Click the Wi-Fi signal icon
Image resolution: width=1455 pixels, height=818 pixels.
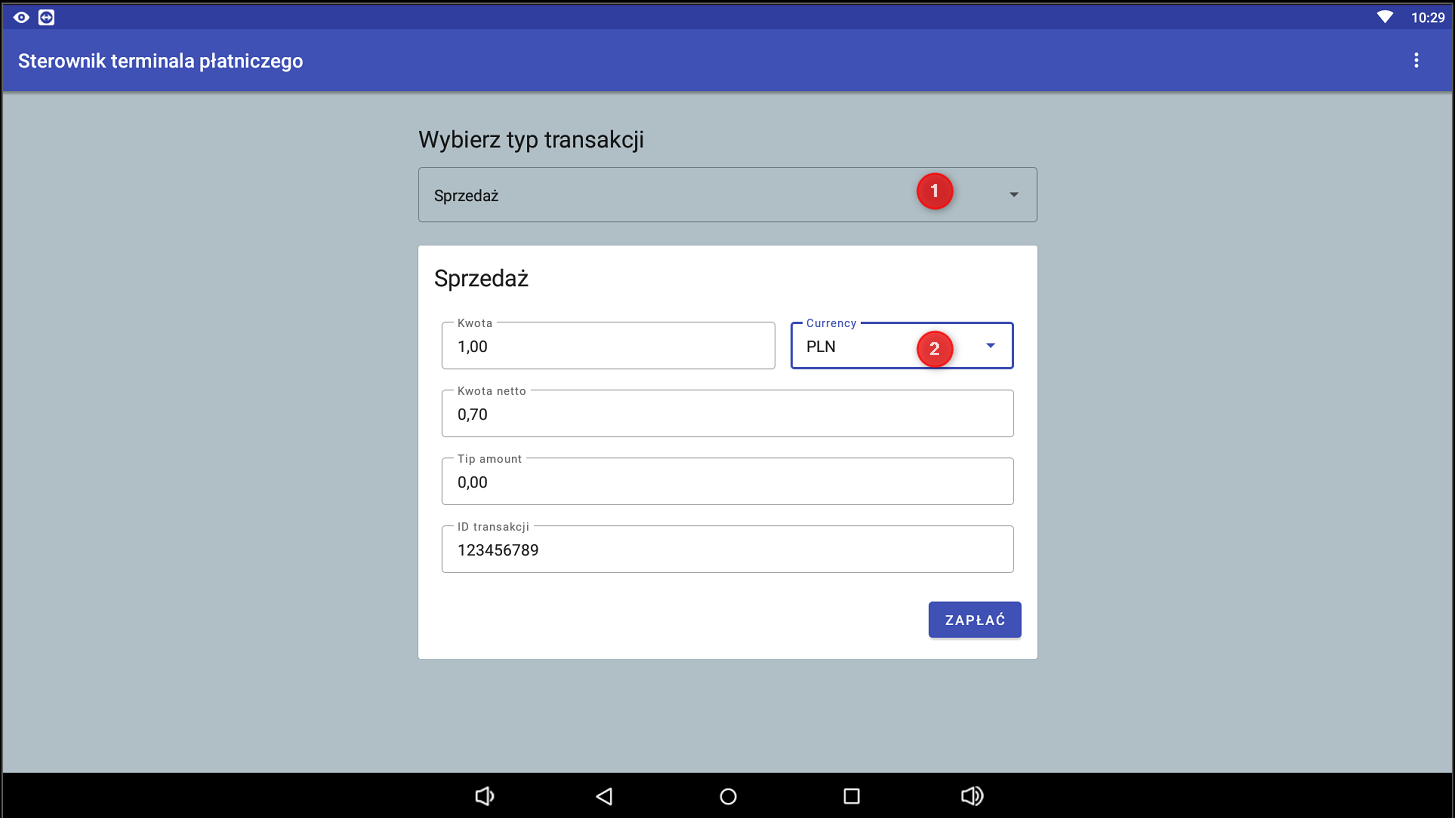[1385, 17]
